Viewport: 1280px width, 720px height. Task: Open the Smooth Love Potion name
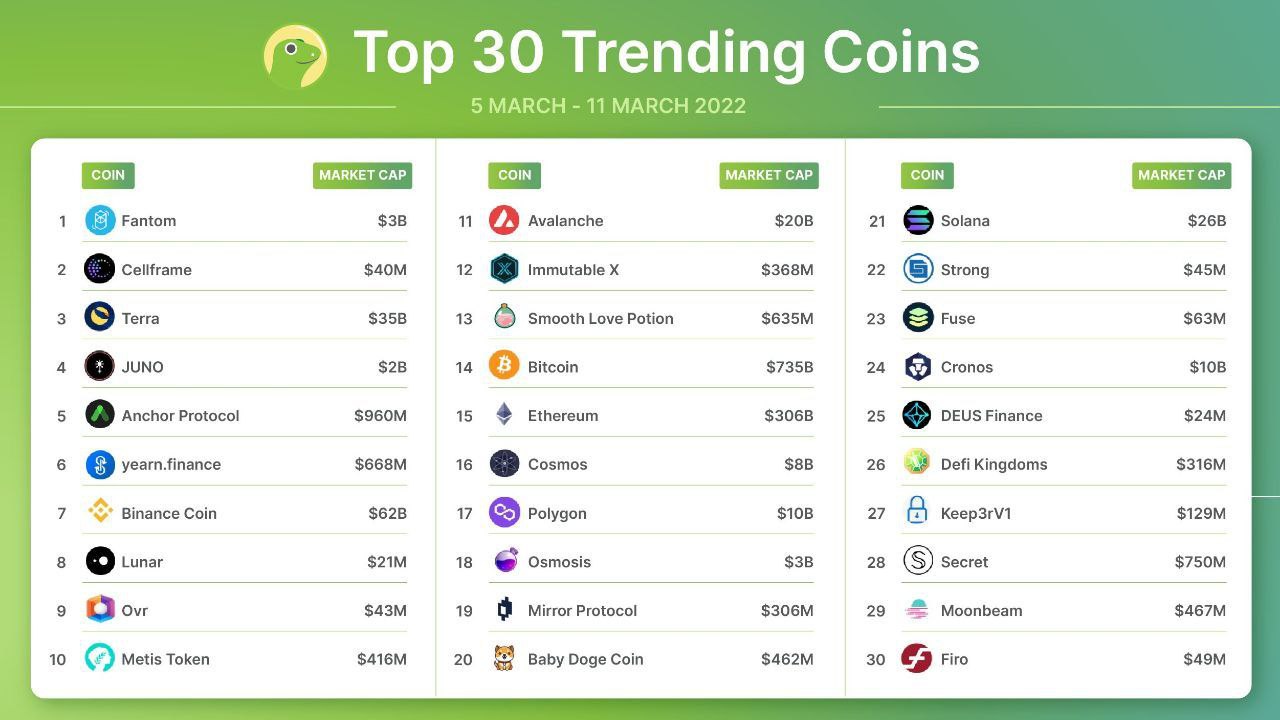point(600,318)
